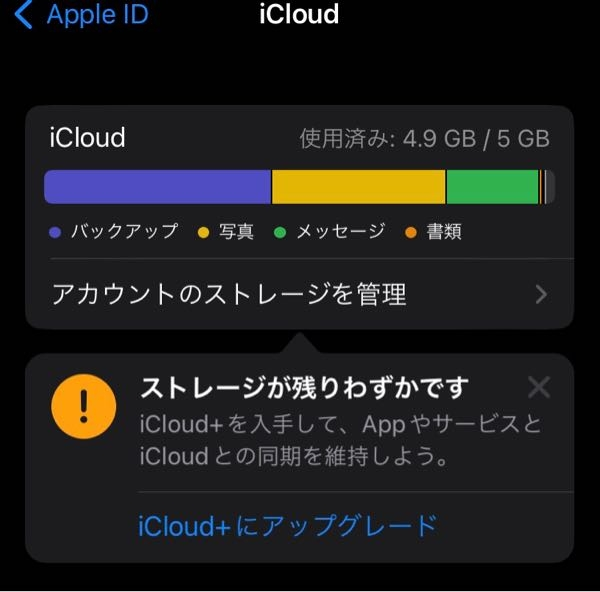Viewport: 600px width, 592px height.
Task: Click yellow photos segment of storage bar
Action: pos(358,187)
